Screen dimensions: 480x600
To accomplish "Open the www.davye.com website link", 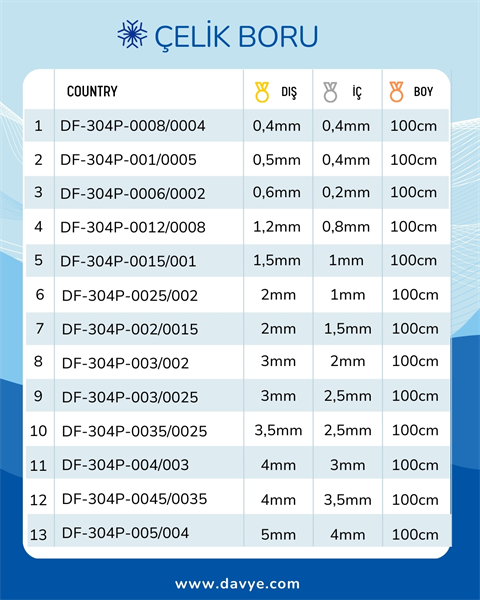I will click(x=237, y=584).
